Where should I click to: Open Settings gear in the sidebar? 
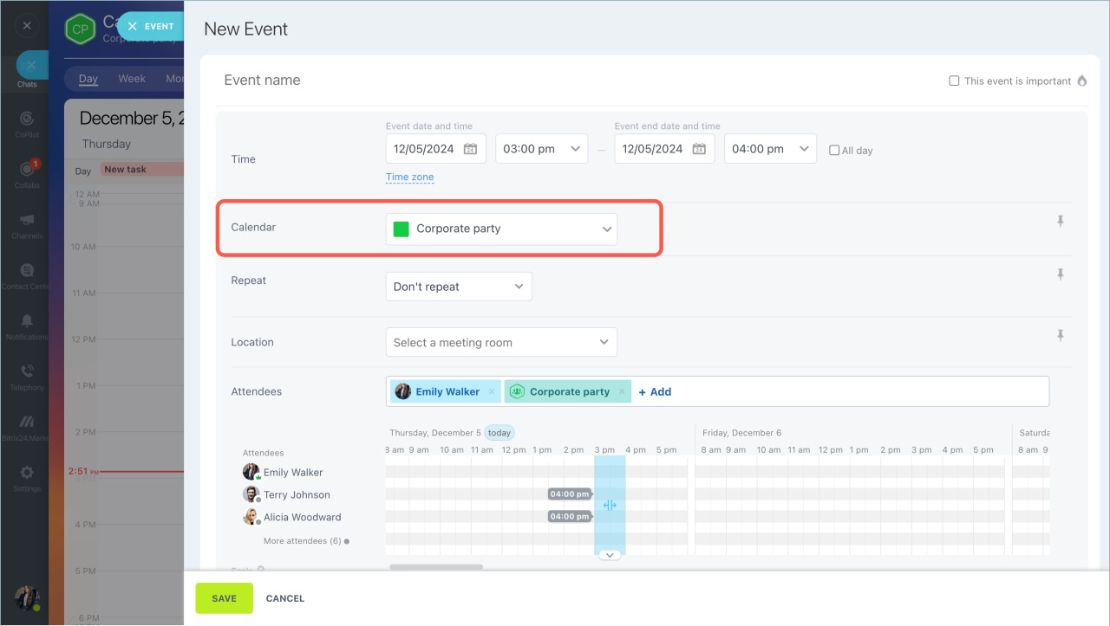(x=27, y=477)
